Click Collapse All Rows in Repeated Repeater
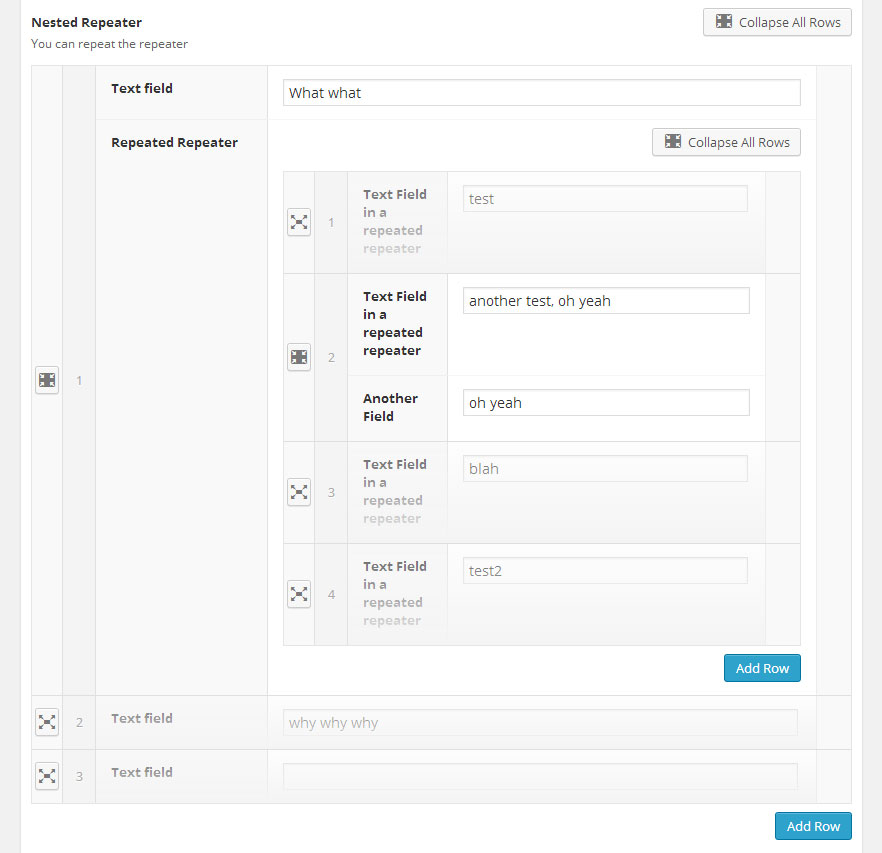 [726, 142]
